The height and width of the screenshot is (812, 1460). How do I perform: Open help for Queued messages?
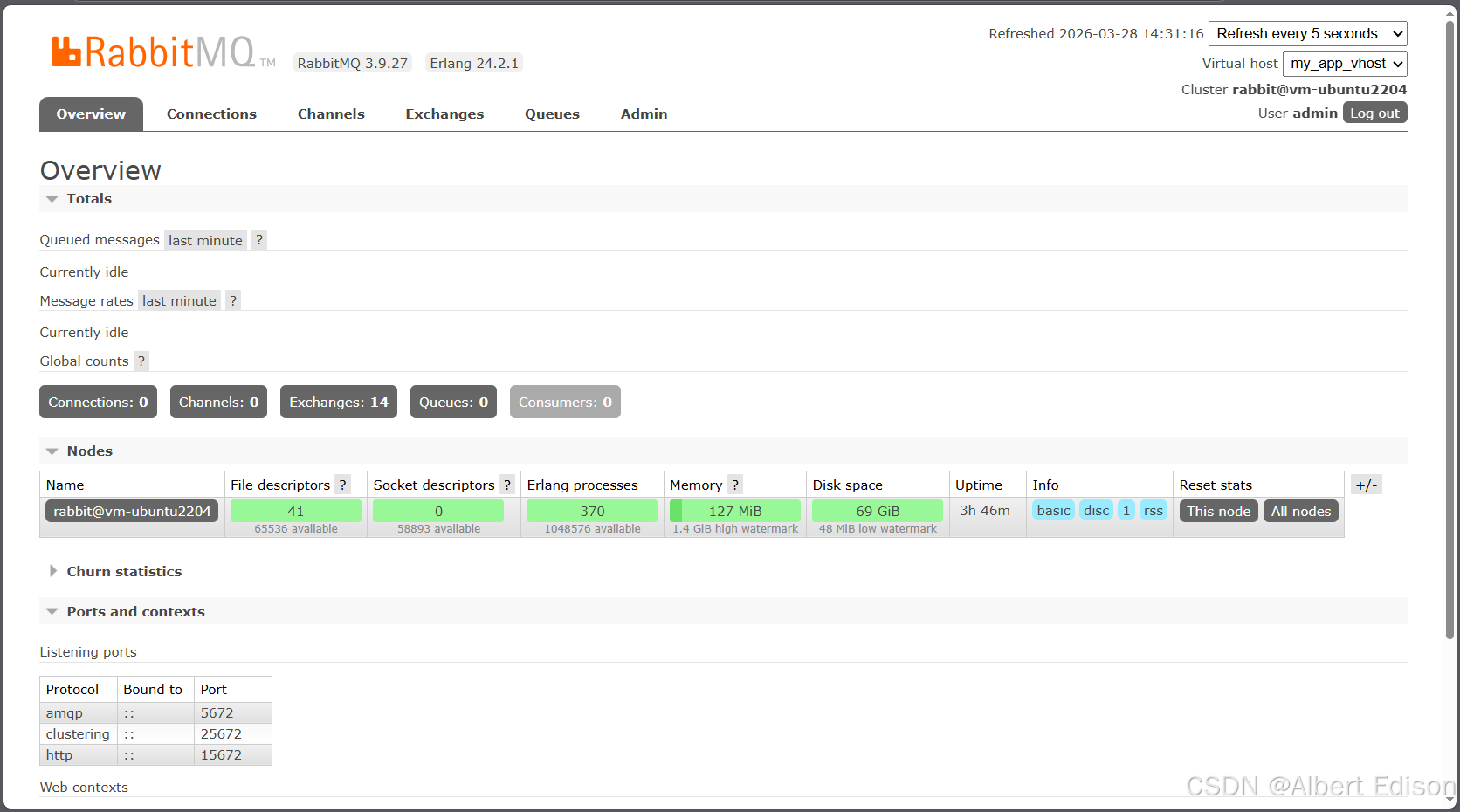pos(259,240)
